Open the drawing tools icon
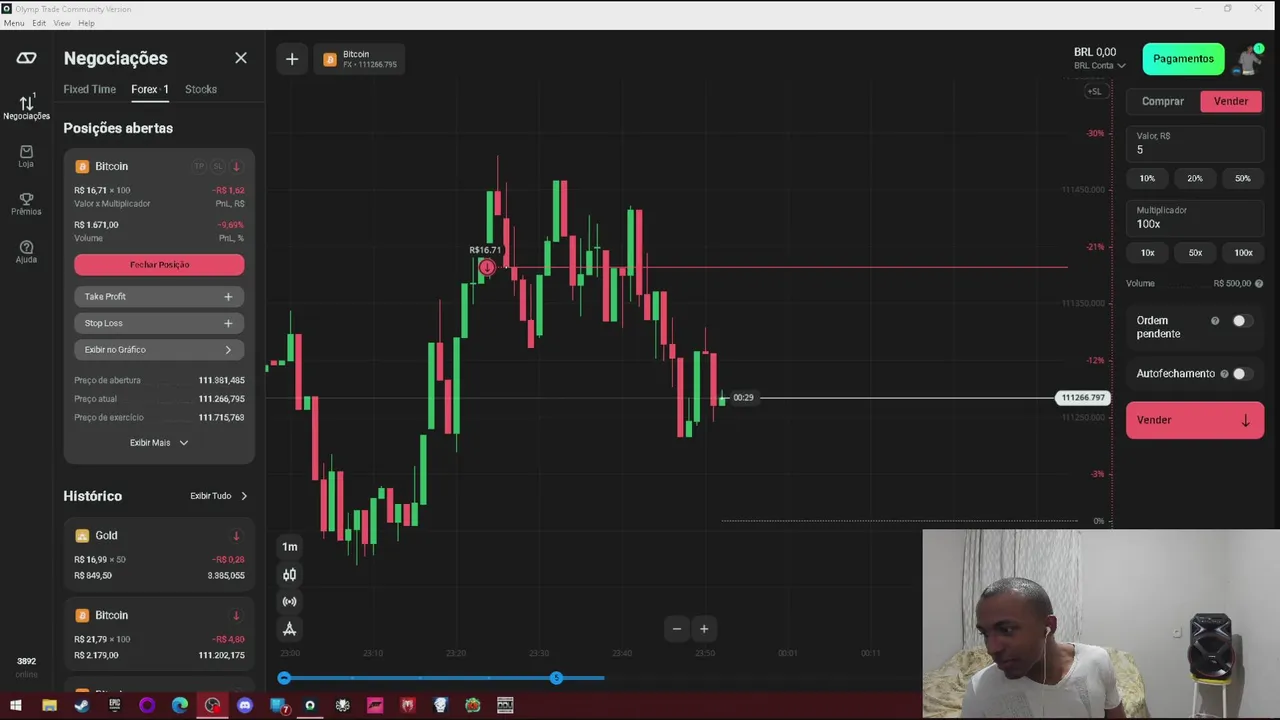Viewport: 1280px width, 720px height. coord(289,629)
